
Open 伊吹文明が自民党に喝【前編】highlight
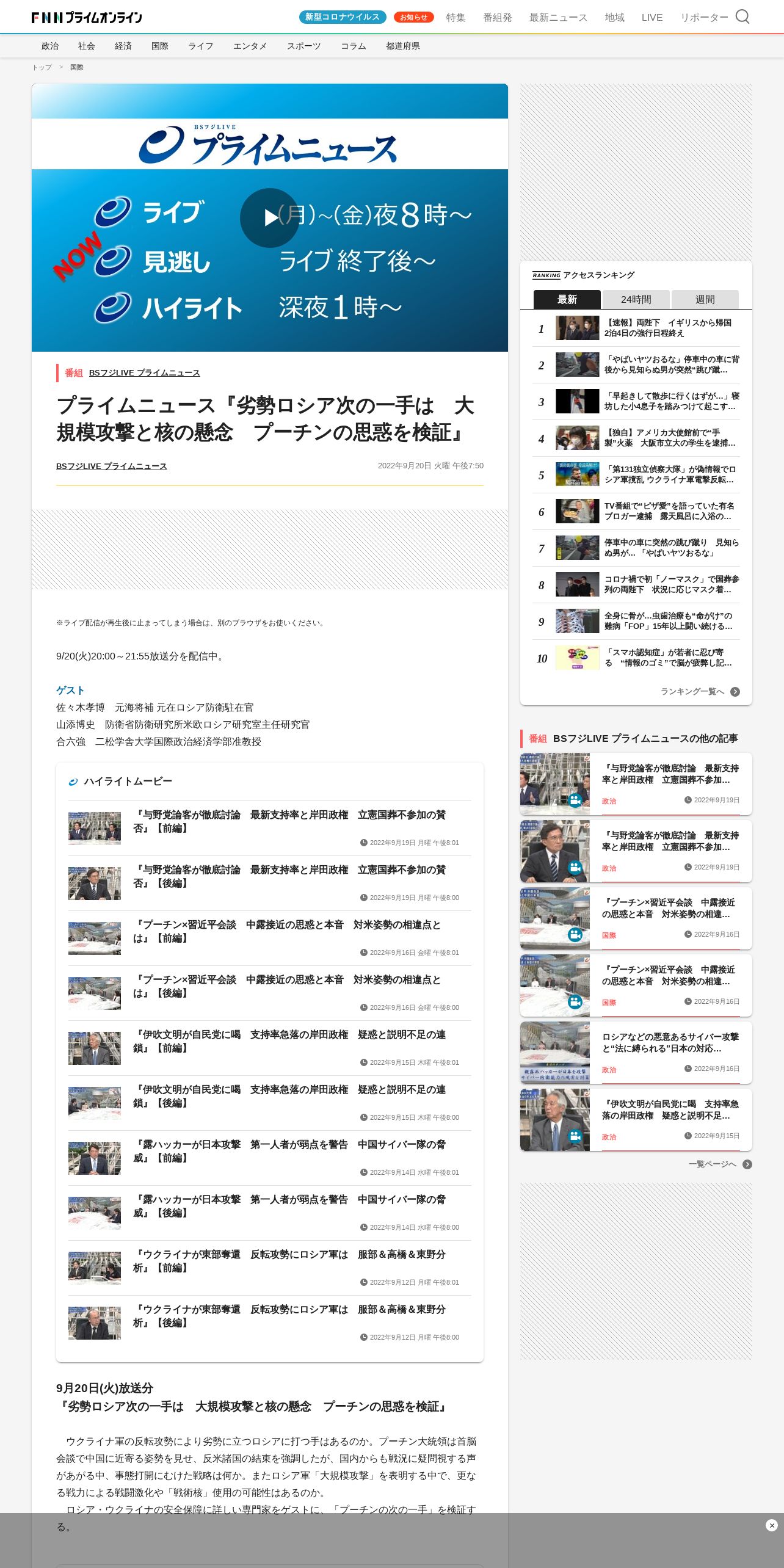(270, 1048)
